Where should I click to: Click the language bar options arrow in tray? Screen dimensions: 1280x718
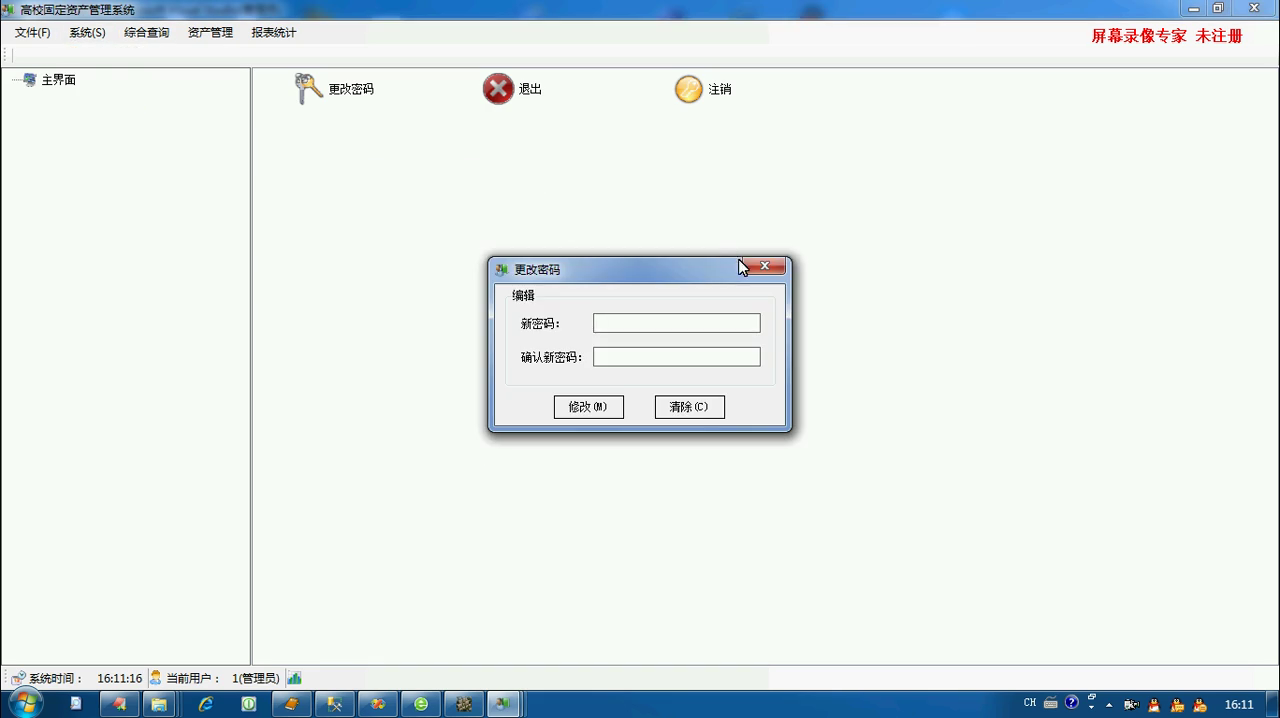pos(1091,708)
